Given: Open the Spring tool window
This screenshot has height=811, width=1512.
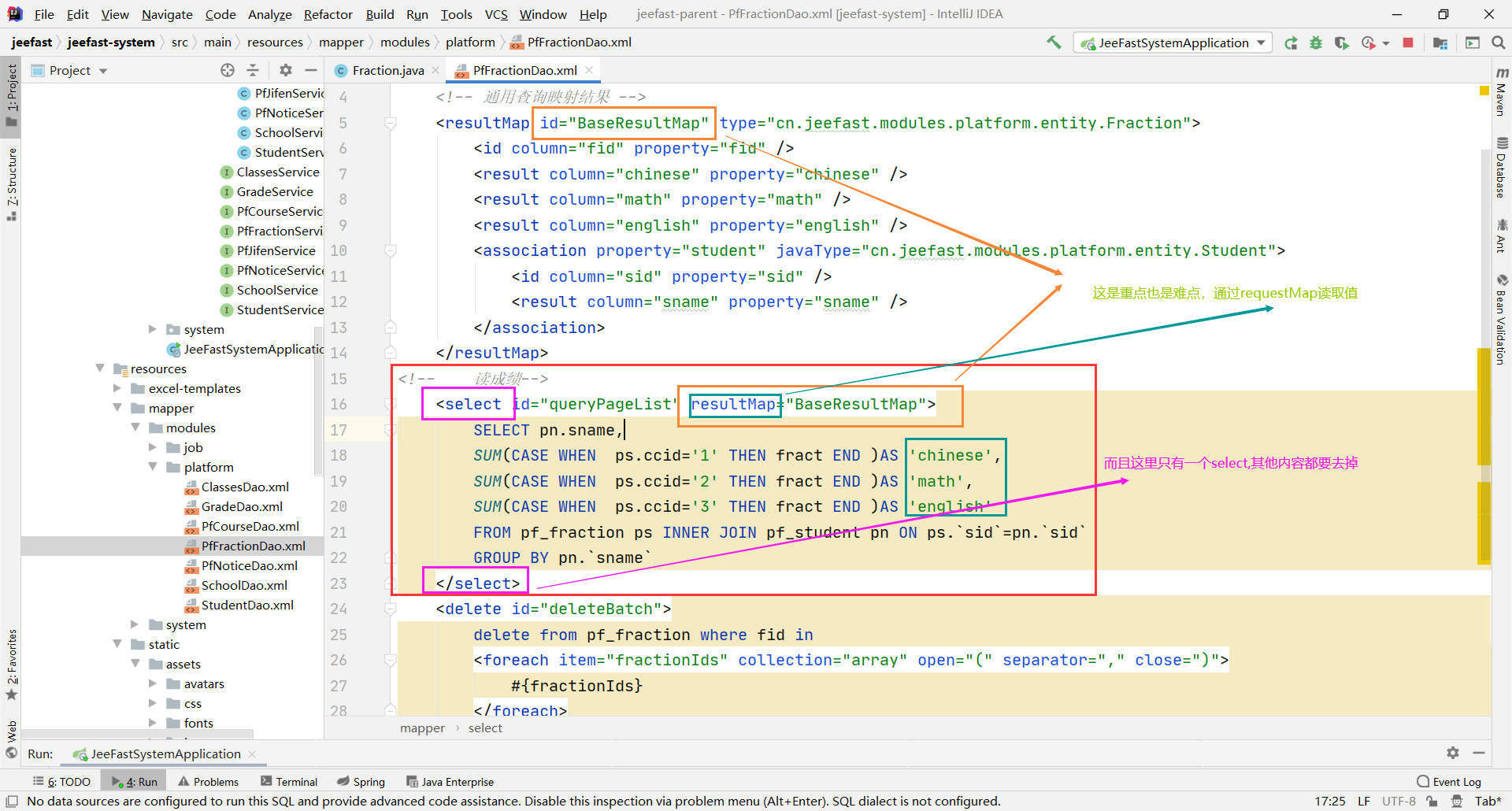Looking at the screenshot, I should (361, 782).
